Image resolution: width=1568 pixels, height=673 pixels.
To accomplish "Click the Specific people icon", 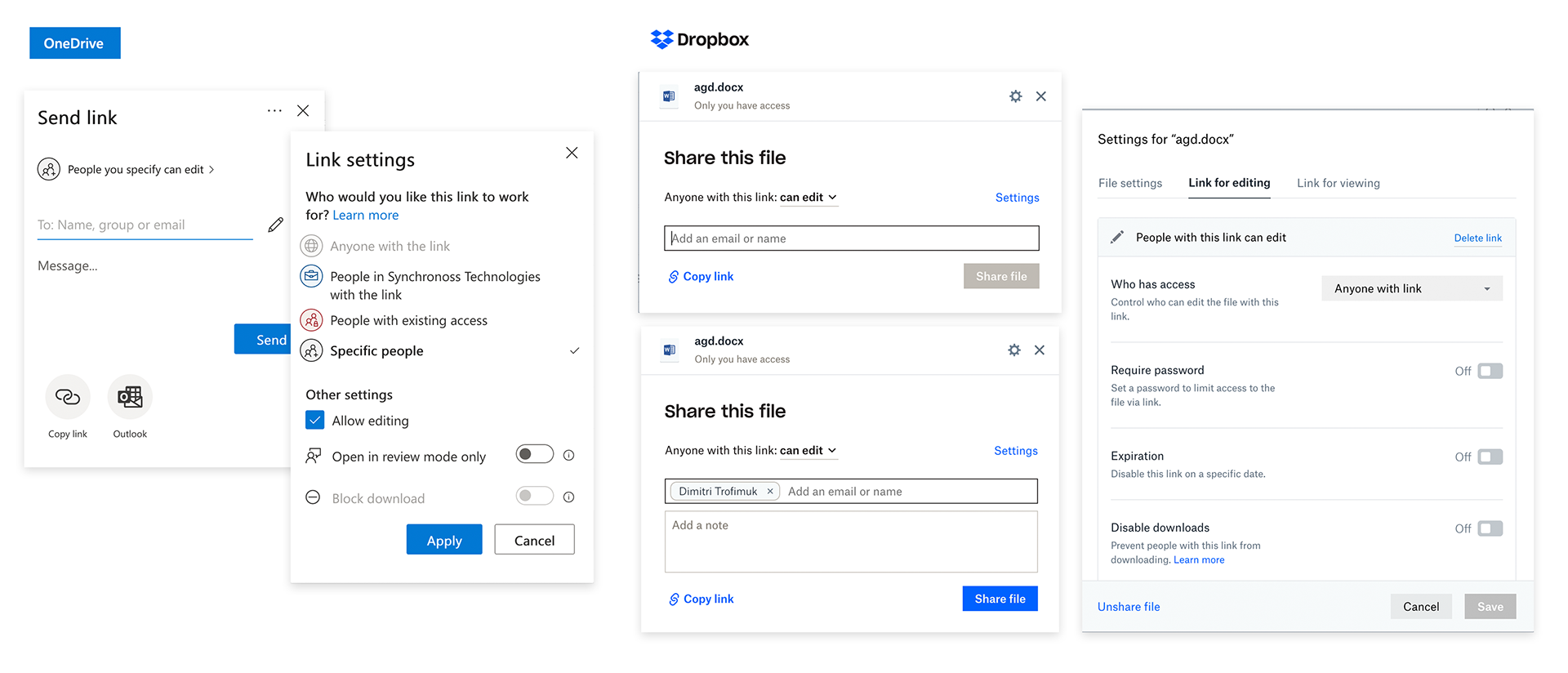I will (x=312, y=350).
